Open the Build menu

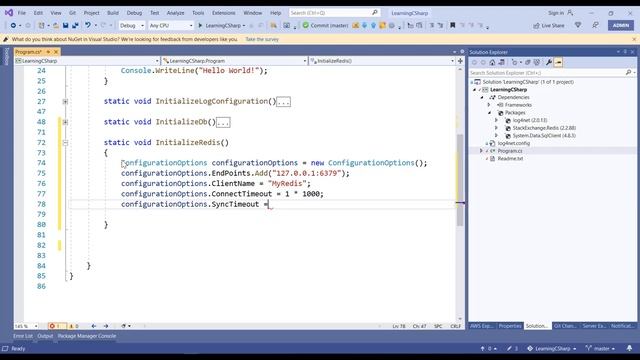(113, 13)
